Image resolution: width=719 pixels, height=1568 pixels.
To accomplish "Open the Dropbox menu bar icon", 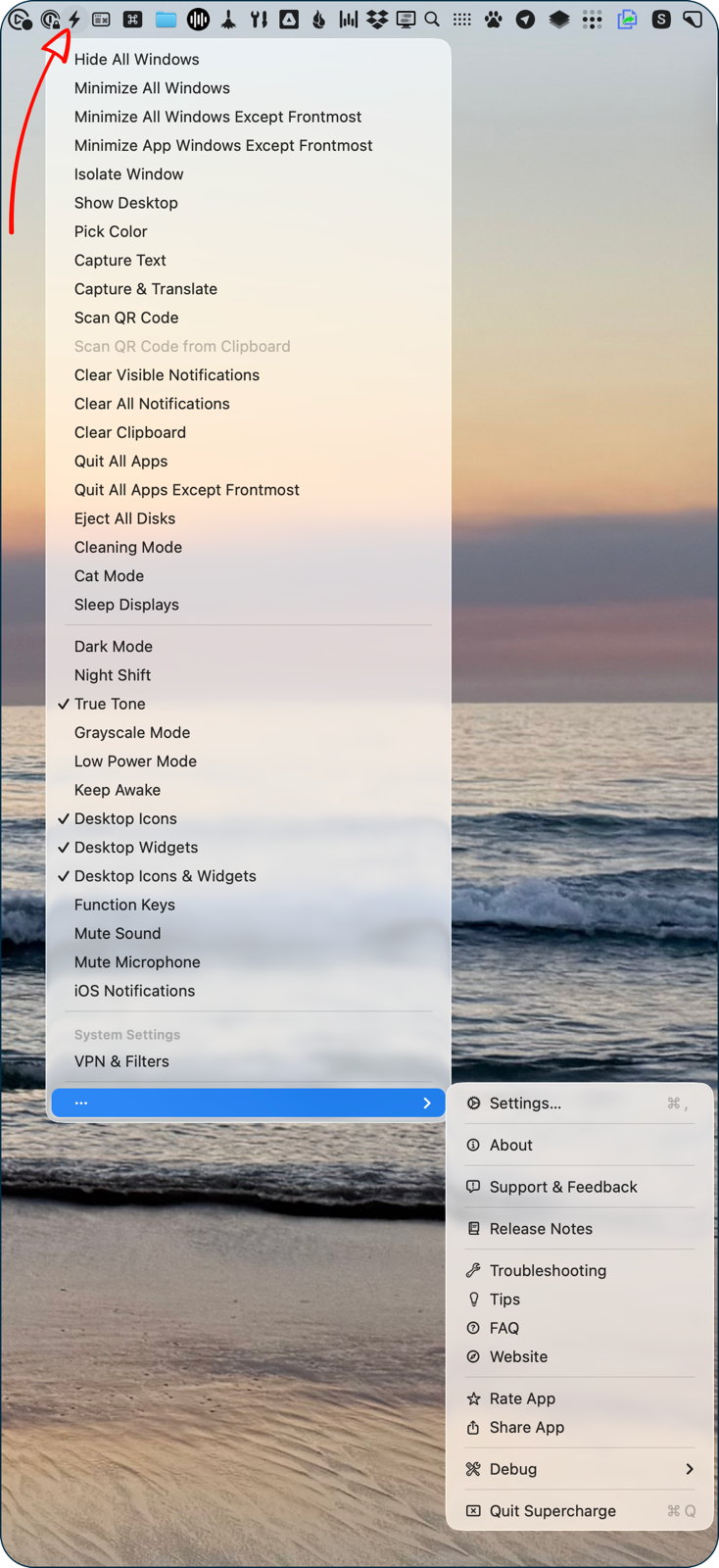I will click(377, 19).
